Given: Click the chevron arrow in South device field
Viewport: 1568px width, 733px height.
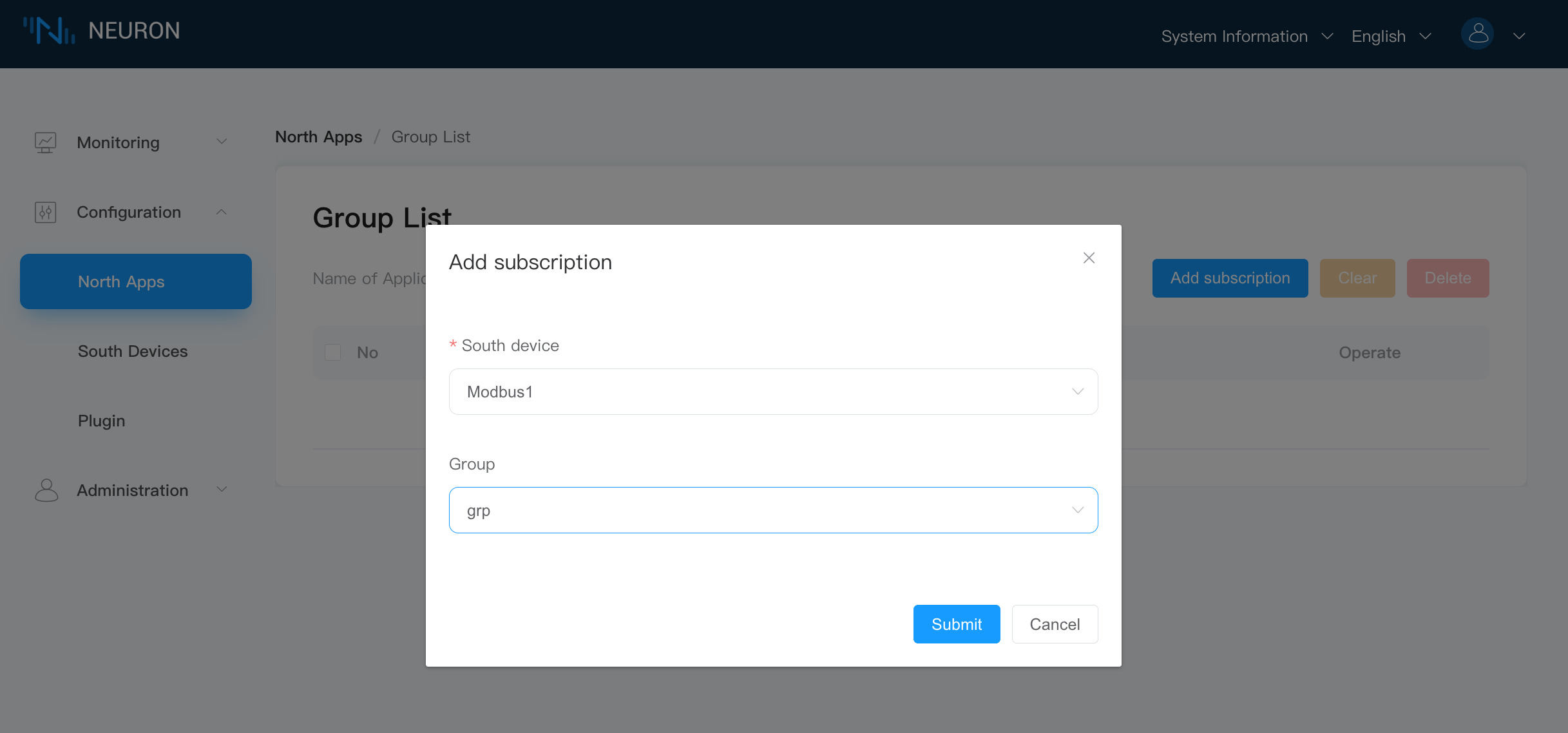Looking at the screenshot, I should point(1077,392).
